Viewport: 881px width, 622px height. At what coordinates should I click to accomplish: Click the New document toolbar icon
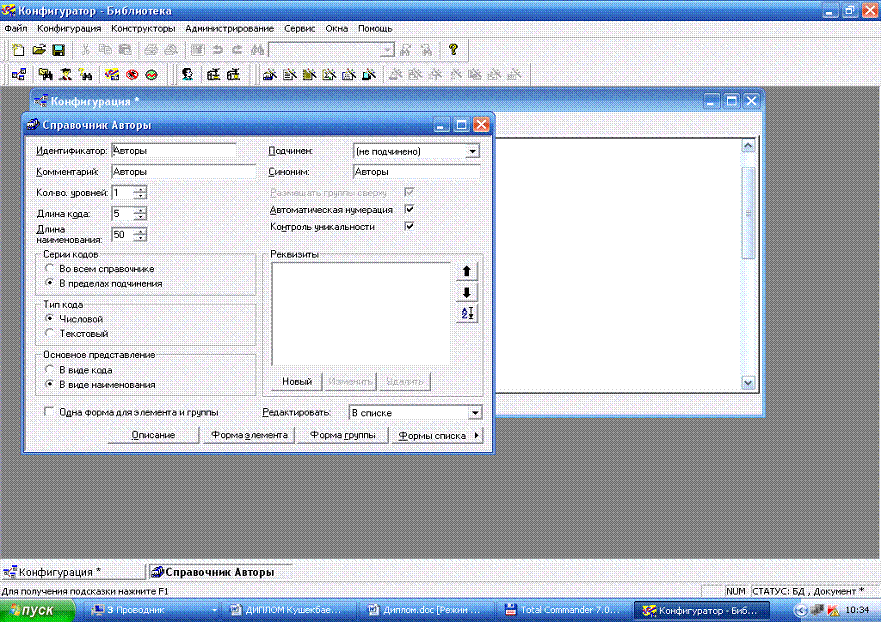[x=18, y=49]
